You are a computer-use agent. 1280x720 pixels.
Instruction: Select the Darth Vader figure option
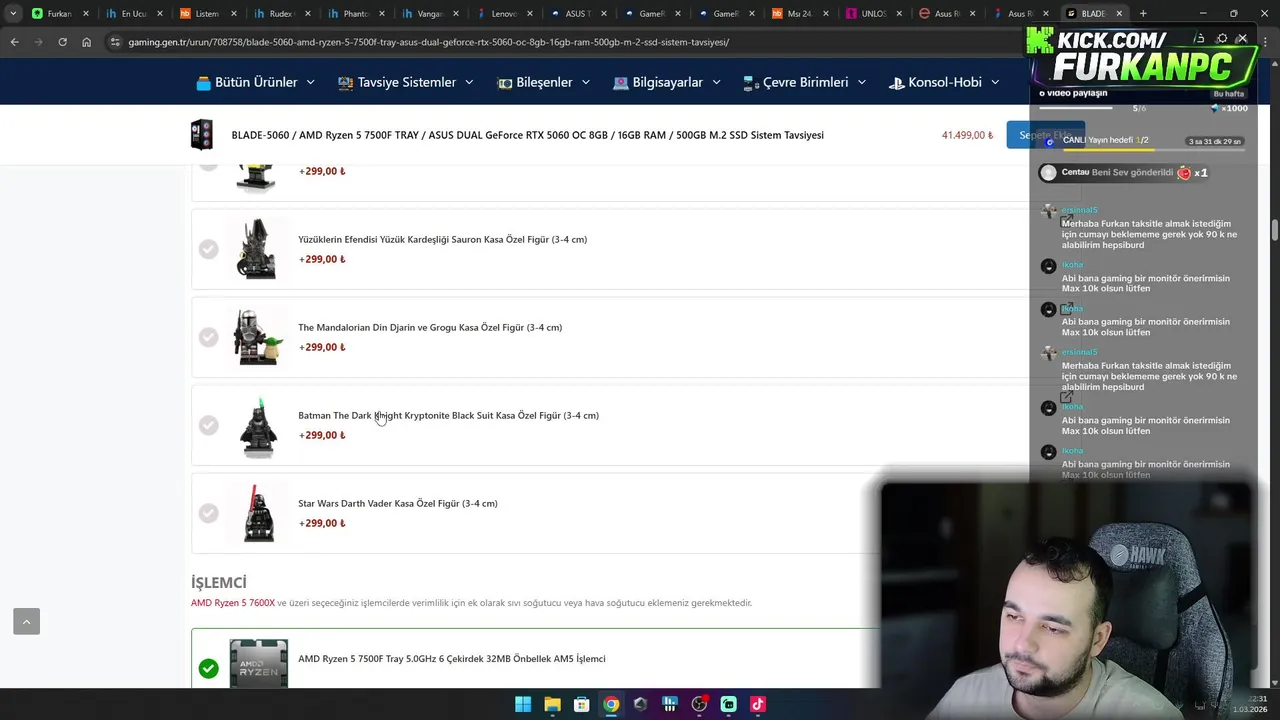point(208,513)
